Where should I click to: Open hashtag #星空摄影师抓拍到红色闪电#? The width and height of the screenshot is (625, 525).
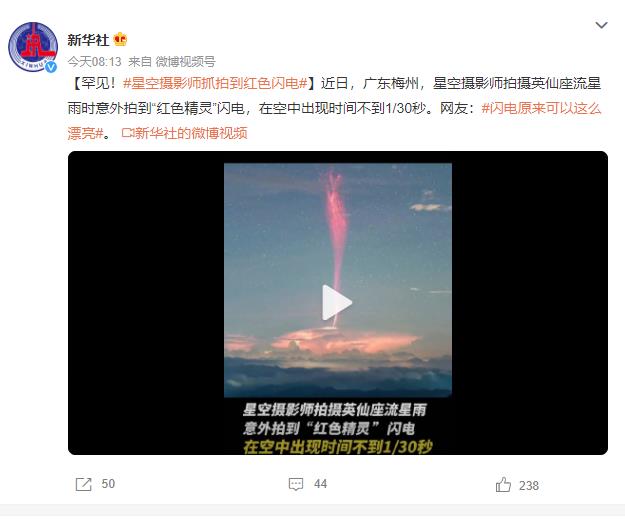215,83
